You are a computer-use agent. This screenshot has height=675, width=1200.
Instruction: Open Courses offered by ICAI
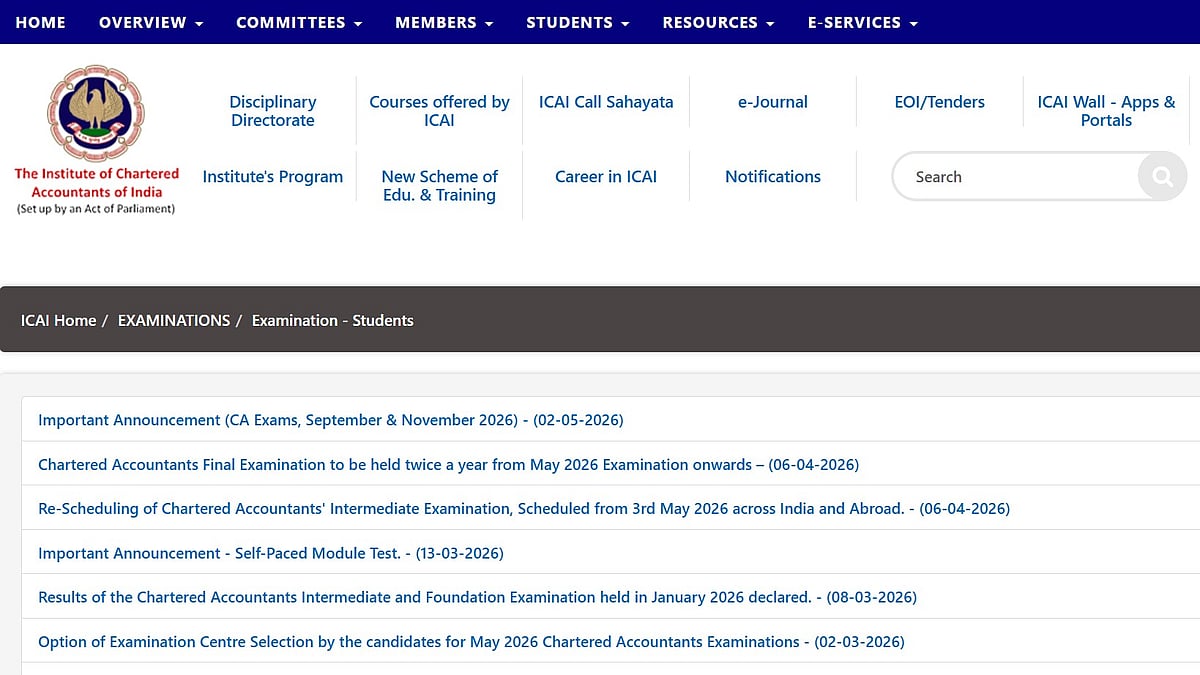[x=439, y=111]
